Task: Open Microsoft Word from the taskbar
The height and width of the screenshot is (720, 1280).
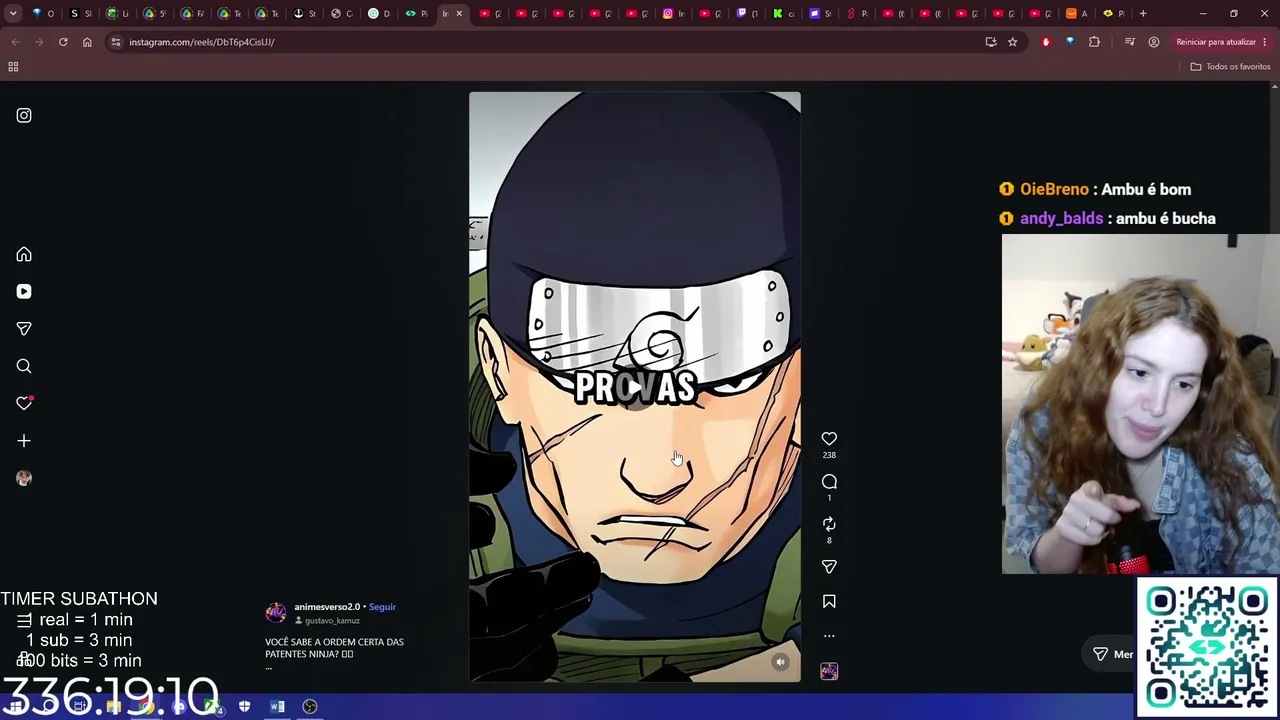Action: click(x=278, y=707)
